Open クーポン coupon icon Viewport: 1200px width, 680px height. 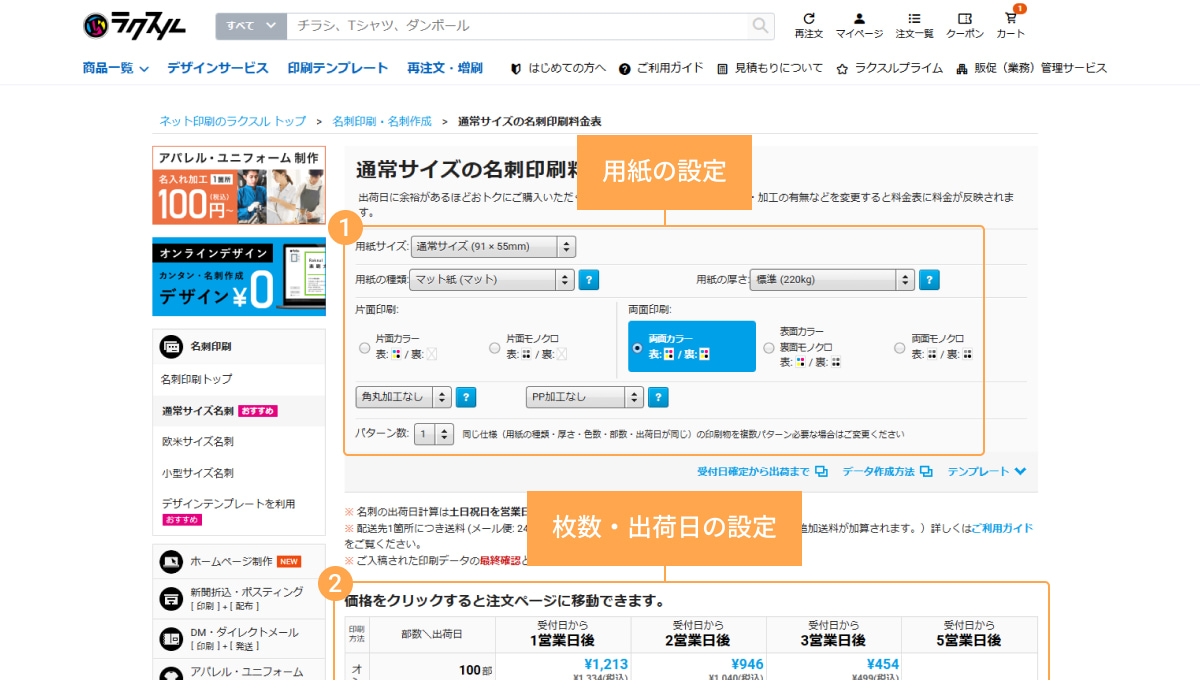tap(965, 18)
